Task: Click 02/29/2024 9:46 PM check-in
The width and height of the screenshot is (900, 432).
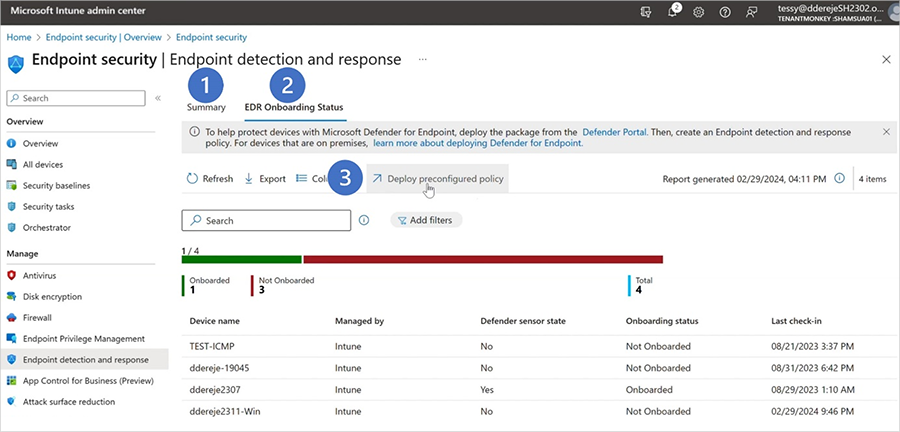Action: pyautogui.click(x=813, y=411)
